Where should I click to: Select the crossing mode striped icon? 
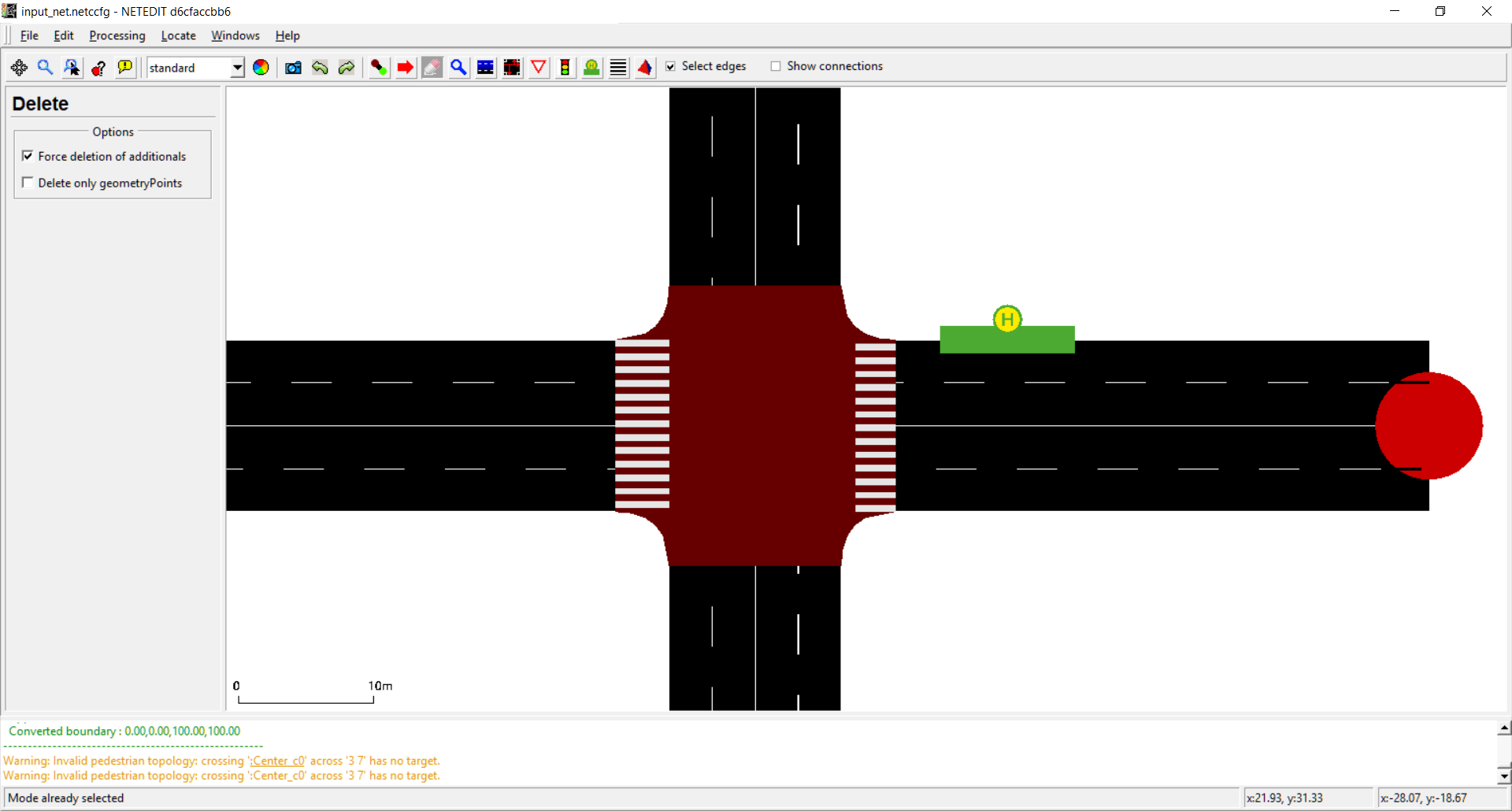[618, 68]
